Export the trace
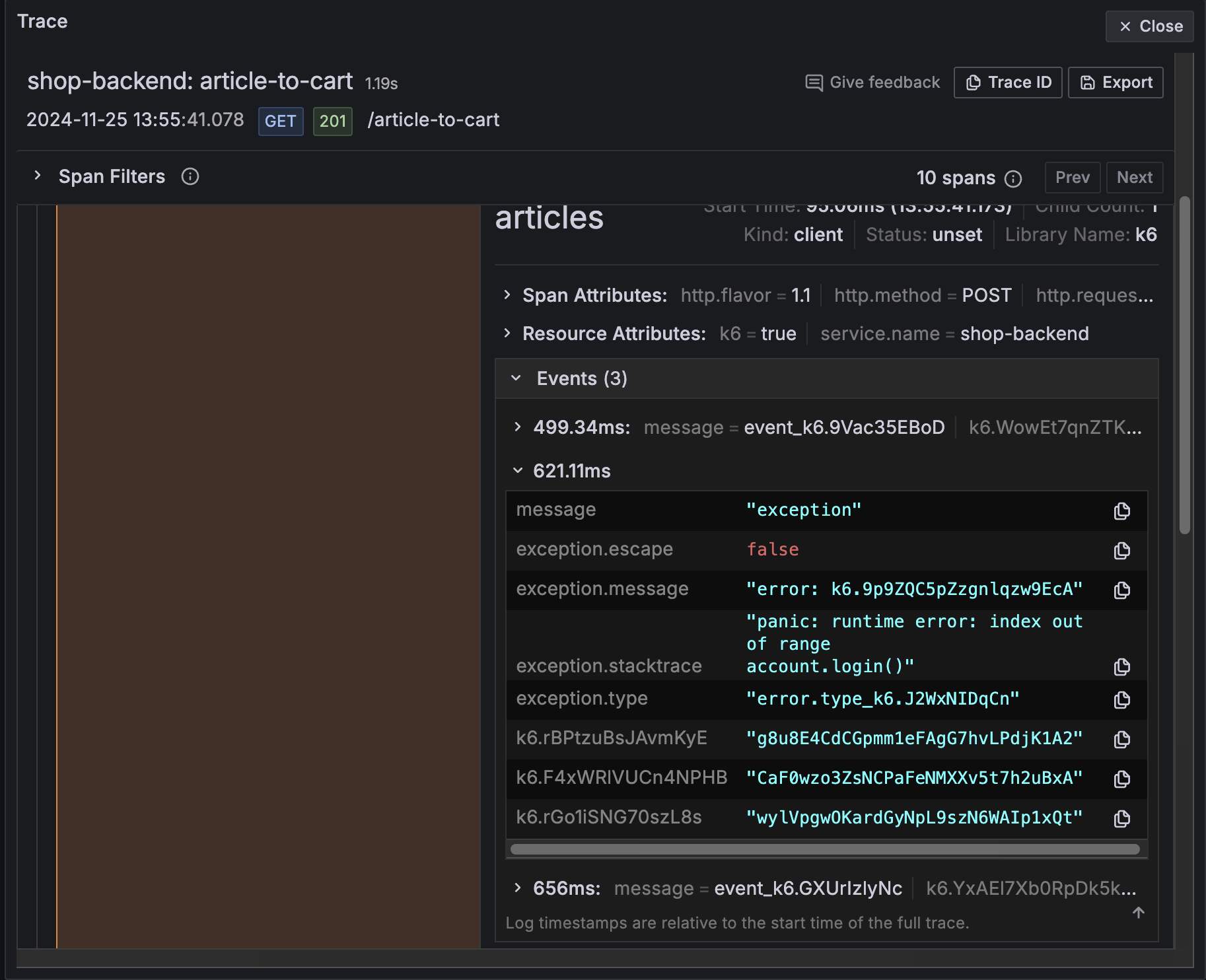This screenshot has height=980, width=1206. (x=1116, y=83)
